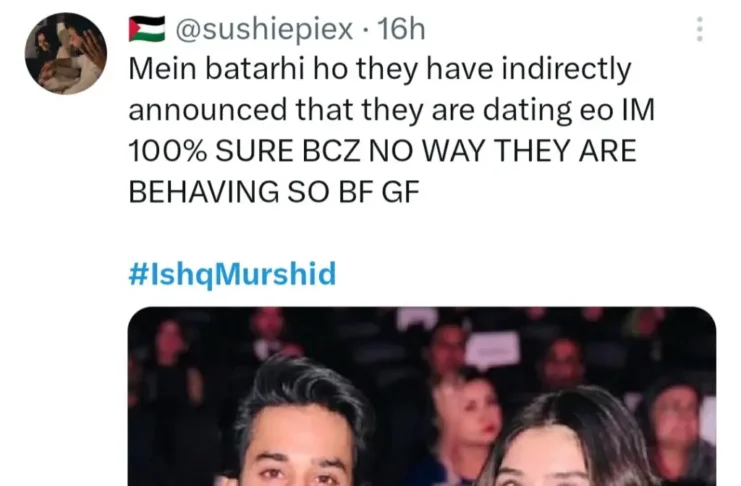Click the tweet text starting 'Mein batarhi ho'
This screenshot has height=486, width=741.
tap(392, 130)
